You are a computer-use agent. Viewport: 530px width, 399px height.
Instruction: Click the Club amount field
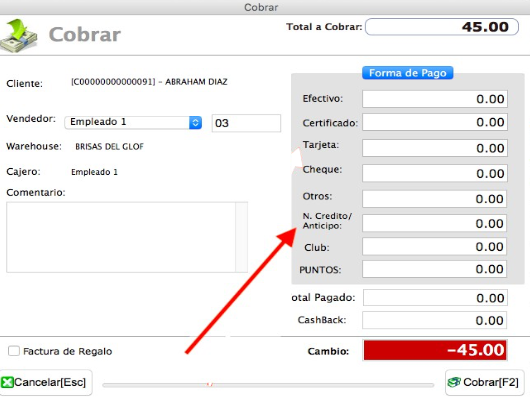[x=434, y=247]
